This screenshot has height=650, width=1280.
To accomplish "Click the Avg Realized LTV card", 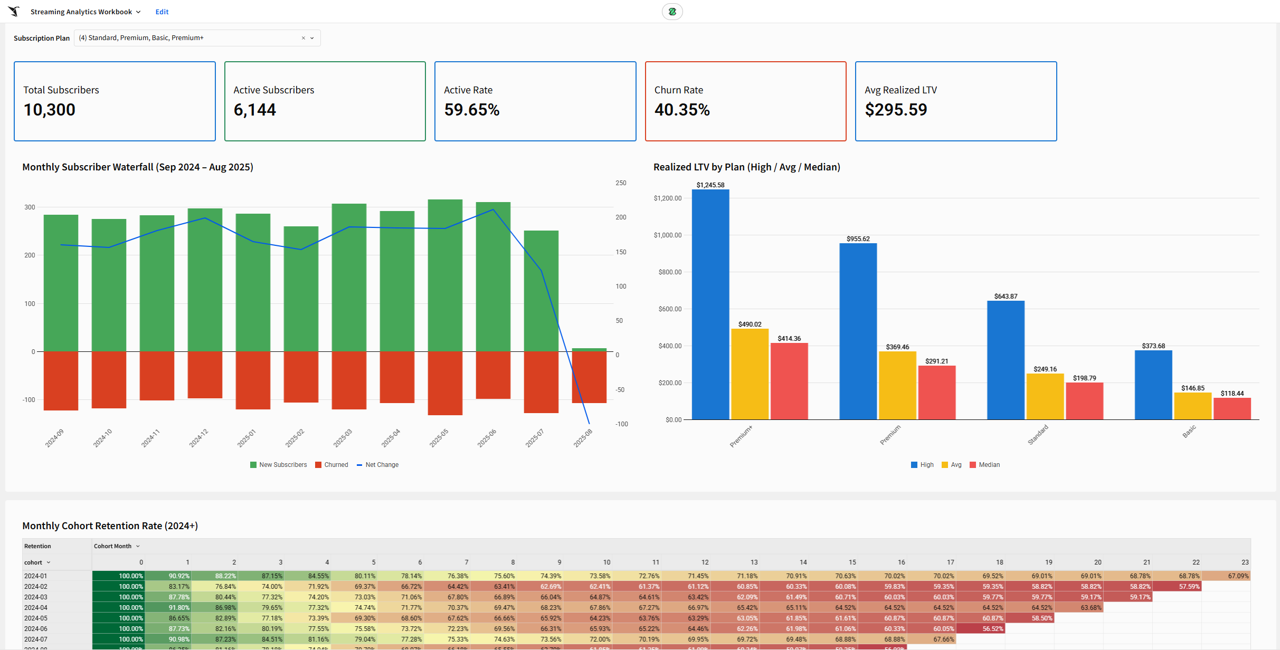I will point(955,101).
